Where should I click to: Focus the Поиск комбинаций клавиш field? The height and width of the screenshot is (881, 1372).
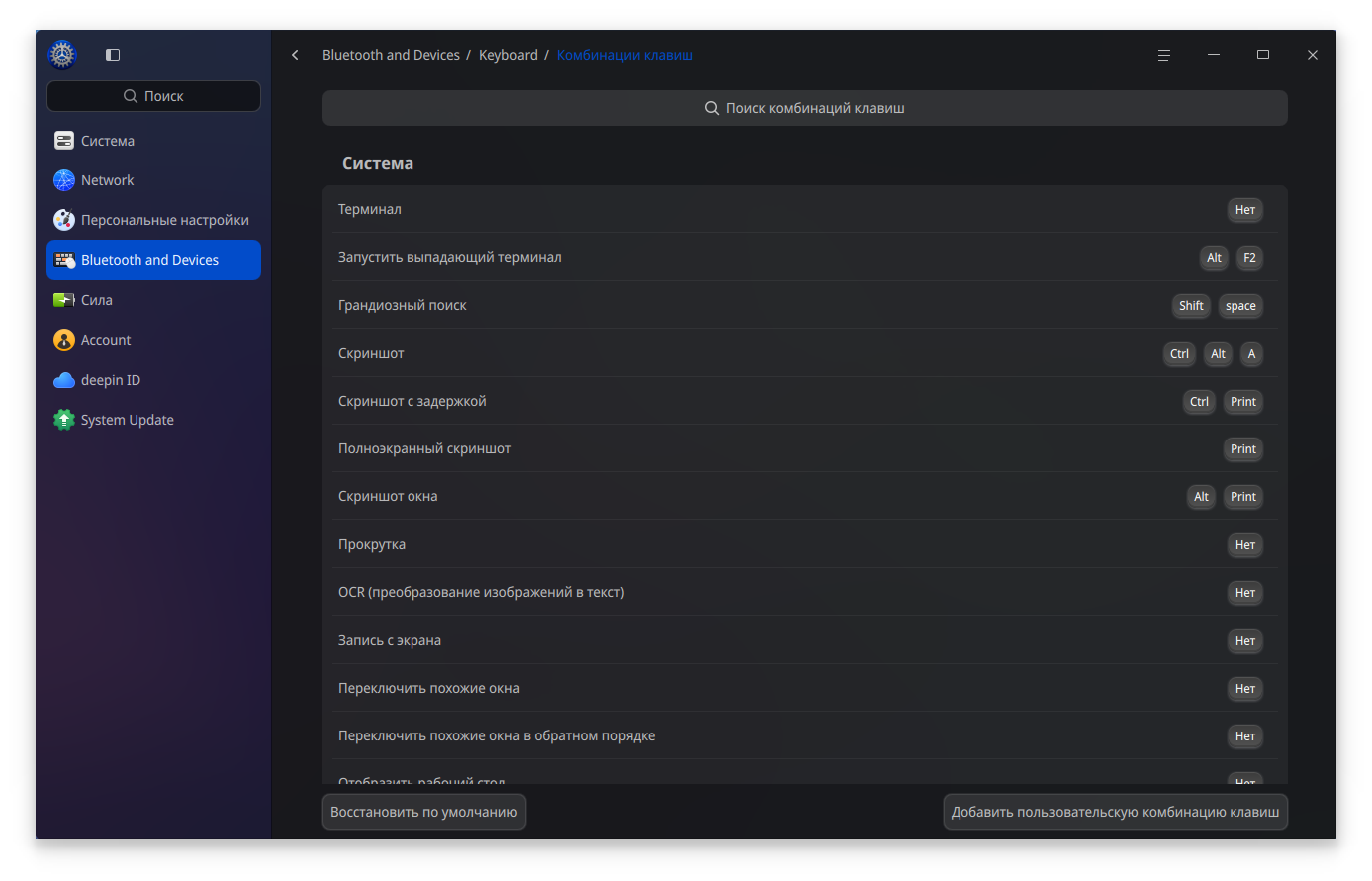(805, 108)
